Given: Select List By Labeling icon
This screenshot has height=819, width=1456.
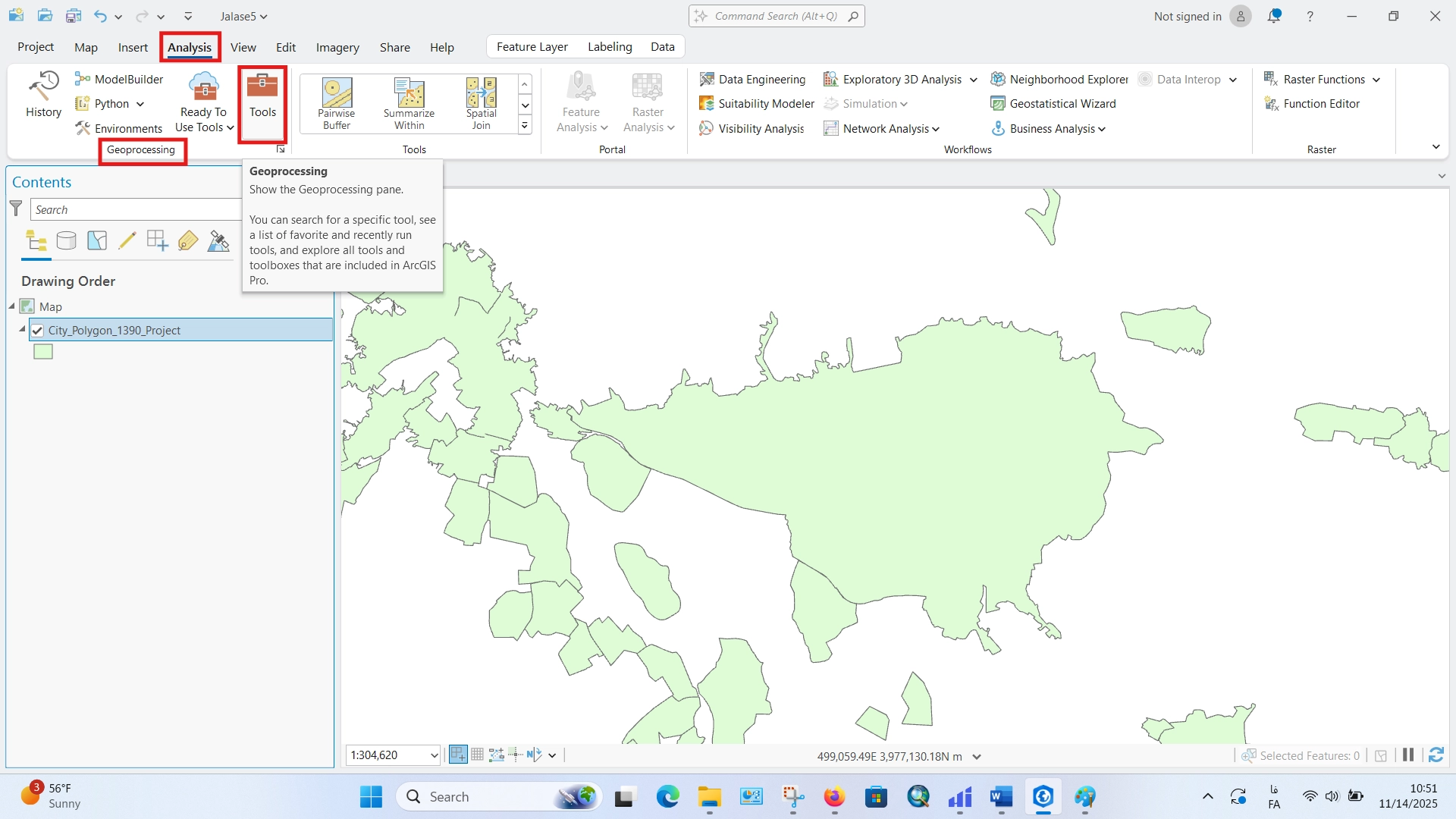Looking at the screenshot, I should click(188, 240).
